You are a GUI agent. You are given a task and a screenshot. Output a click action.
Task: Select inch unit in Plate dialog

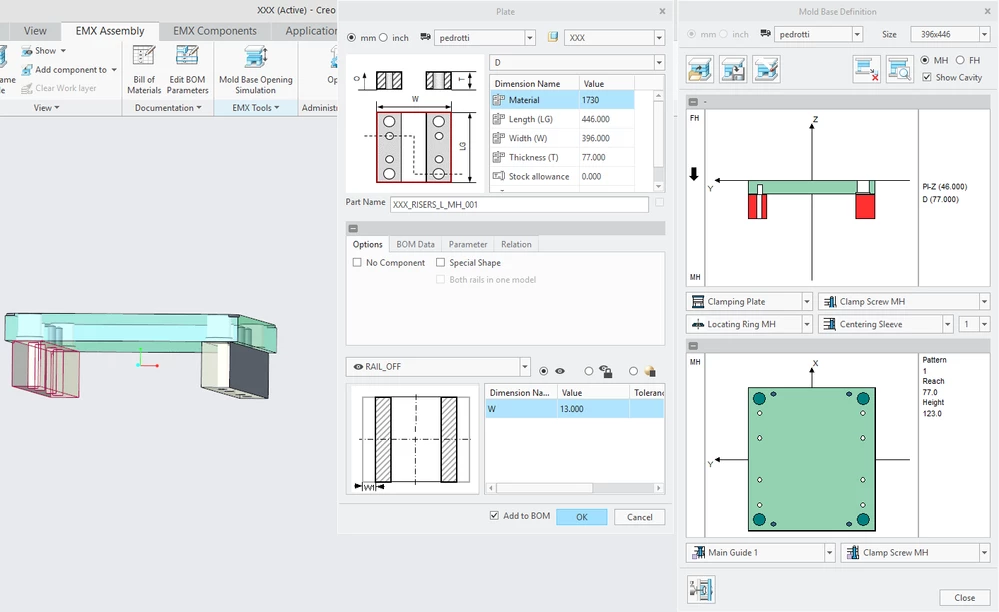tap(384, 38)
